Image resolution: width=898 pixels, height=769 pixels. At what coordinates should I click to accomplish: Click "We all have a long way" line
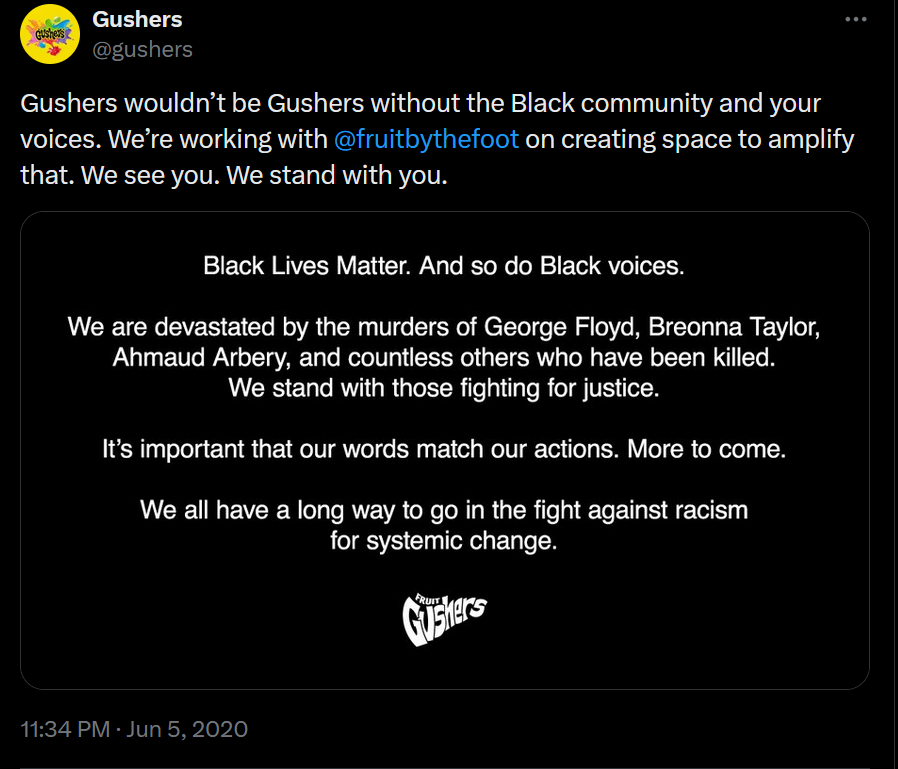coord(444,510)
